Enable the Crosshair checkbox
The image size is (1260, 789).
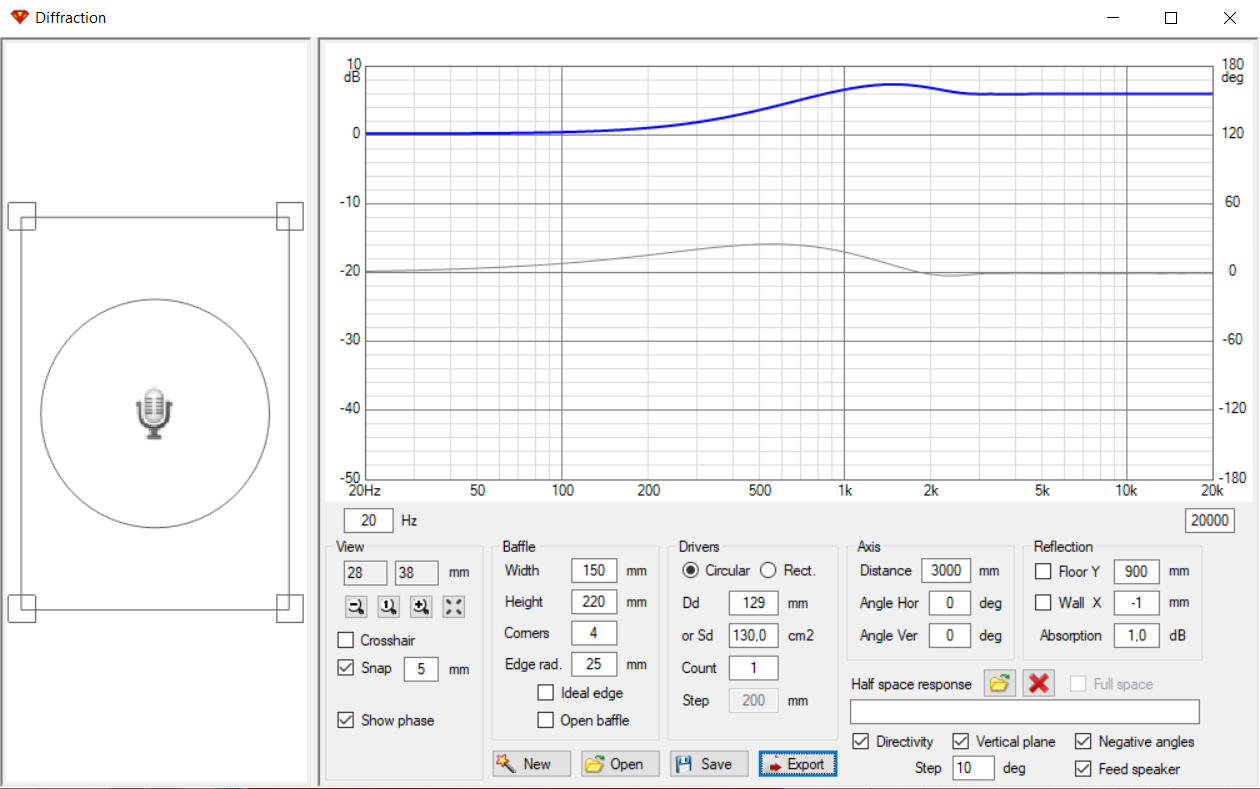[346, 640]
